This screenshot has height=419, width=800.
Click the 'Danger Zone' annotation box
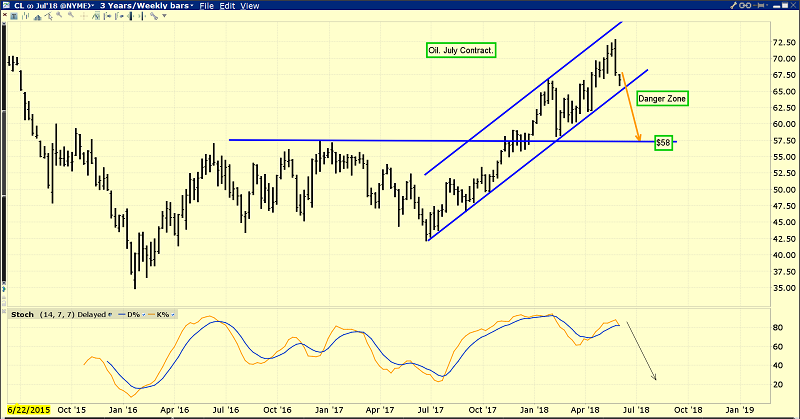point(661,98)
